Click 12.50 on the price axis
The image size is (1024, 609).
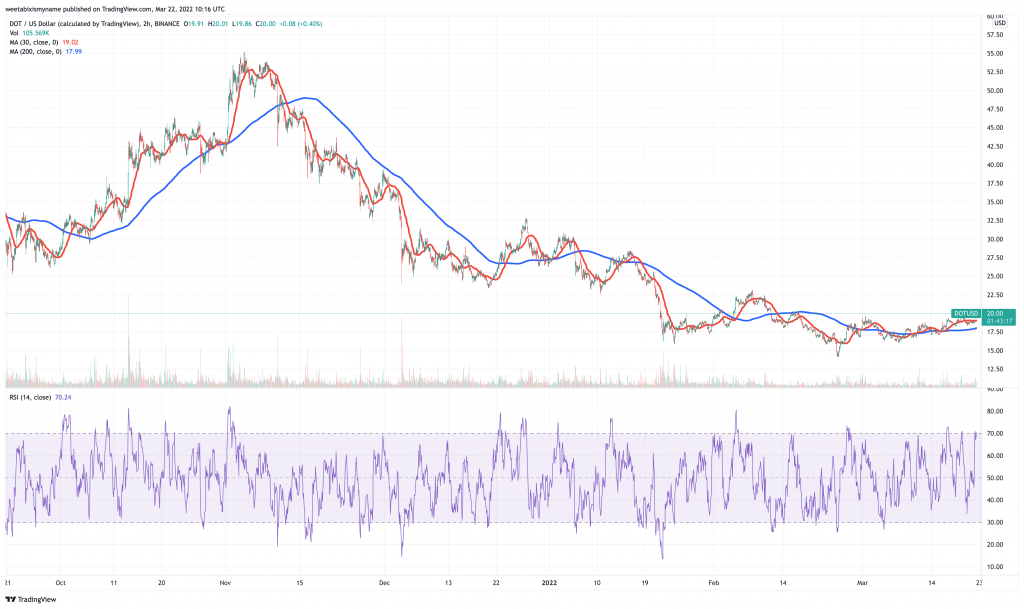(x=995, y=369)
